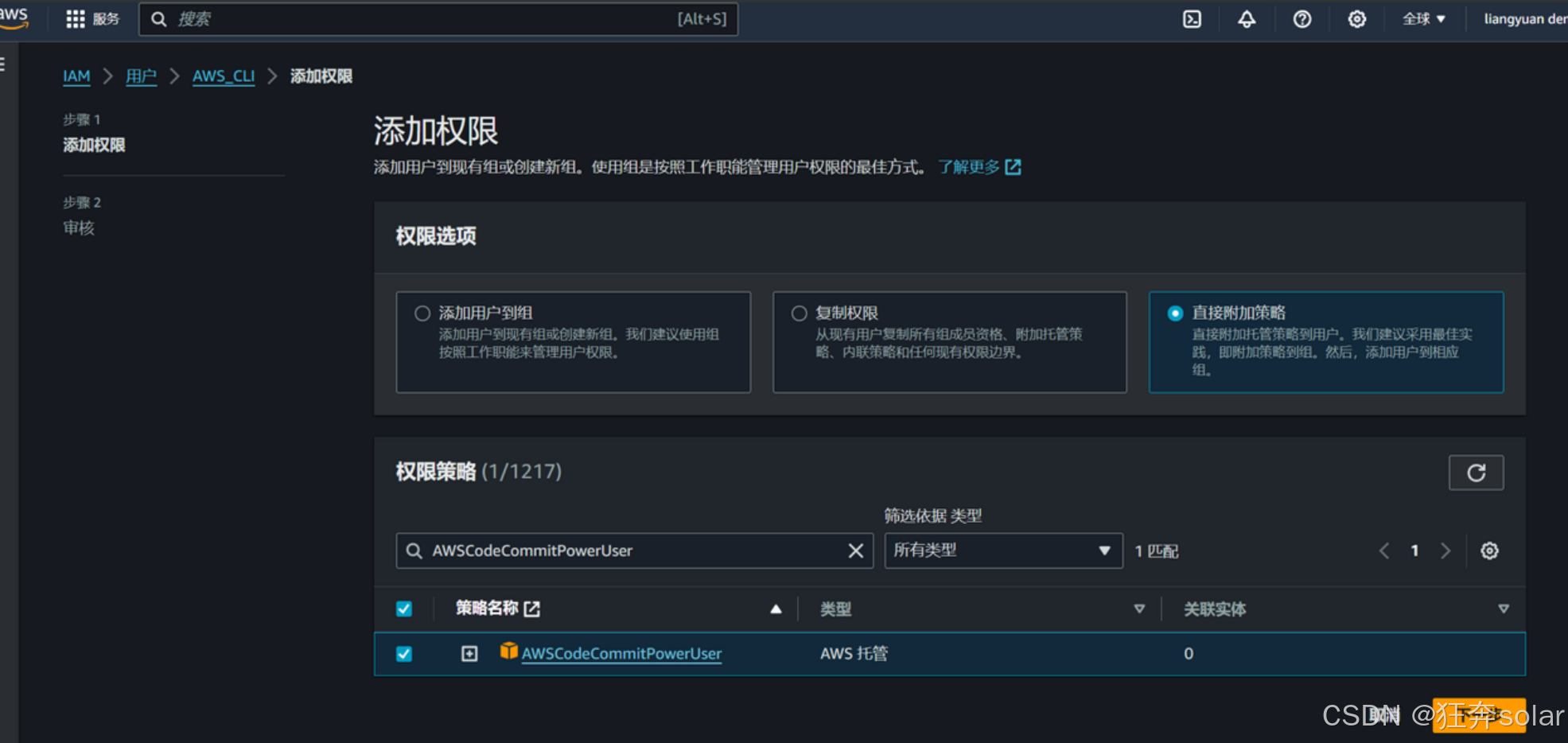Click the policy filter field containing AWSCodeCommitPowerUser
1568x743 pixels.
(x=634, y=550)
